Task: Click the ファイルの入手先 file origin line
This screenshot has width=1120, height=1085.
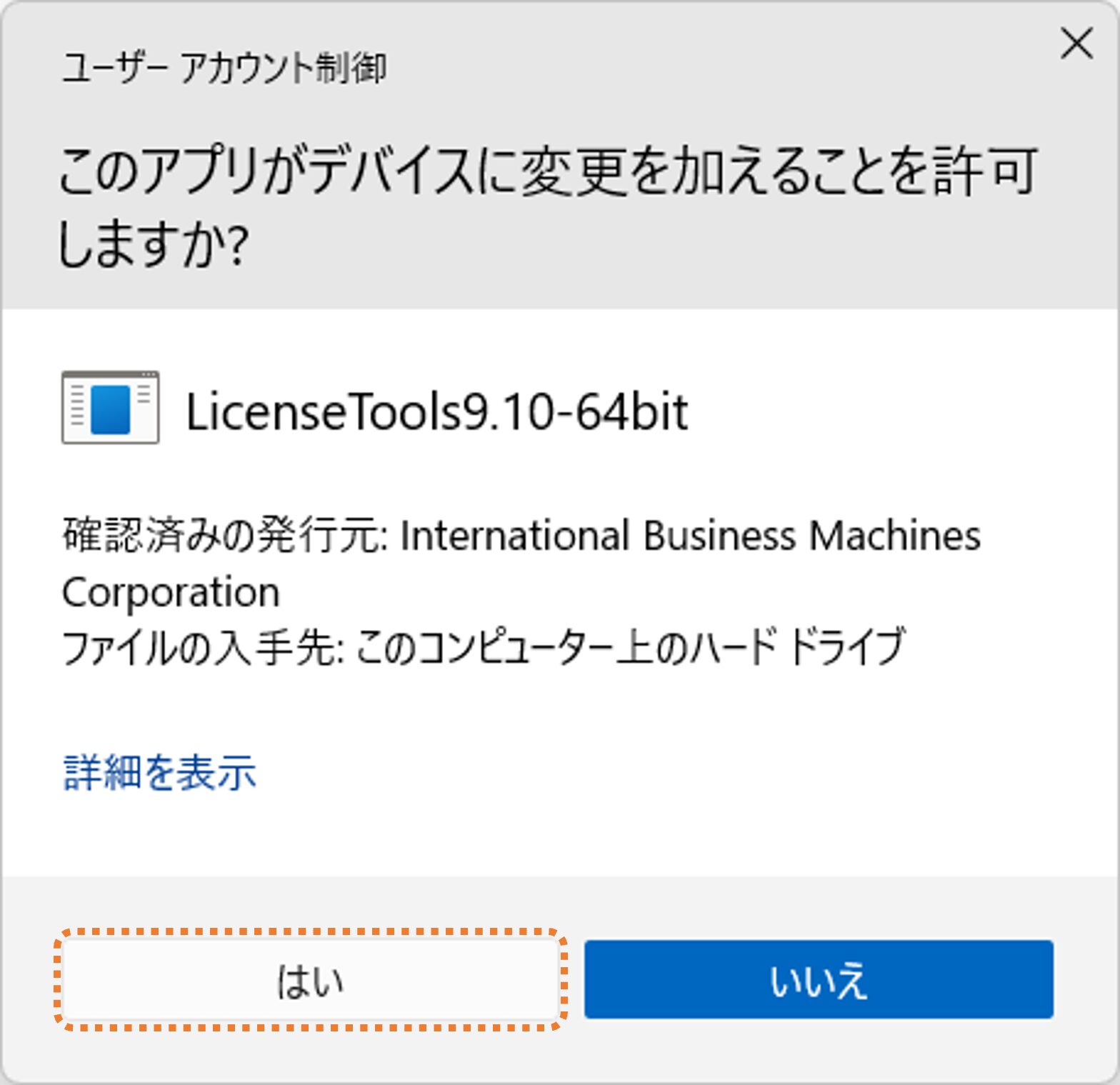Action: [484, 647]
